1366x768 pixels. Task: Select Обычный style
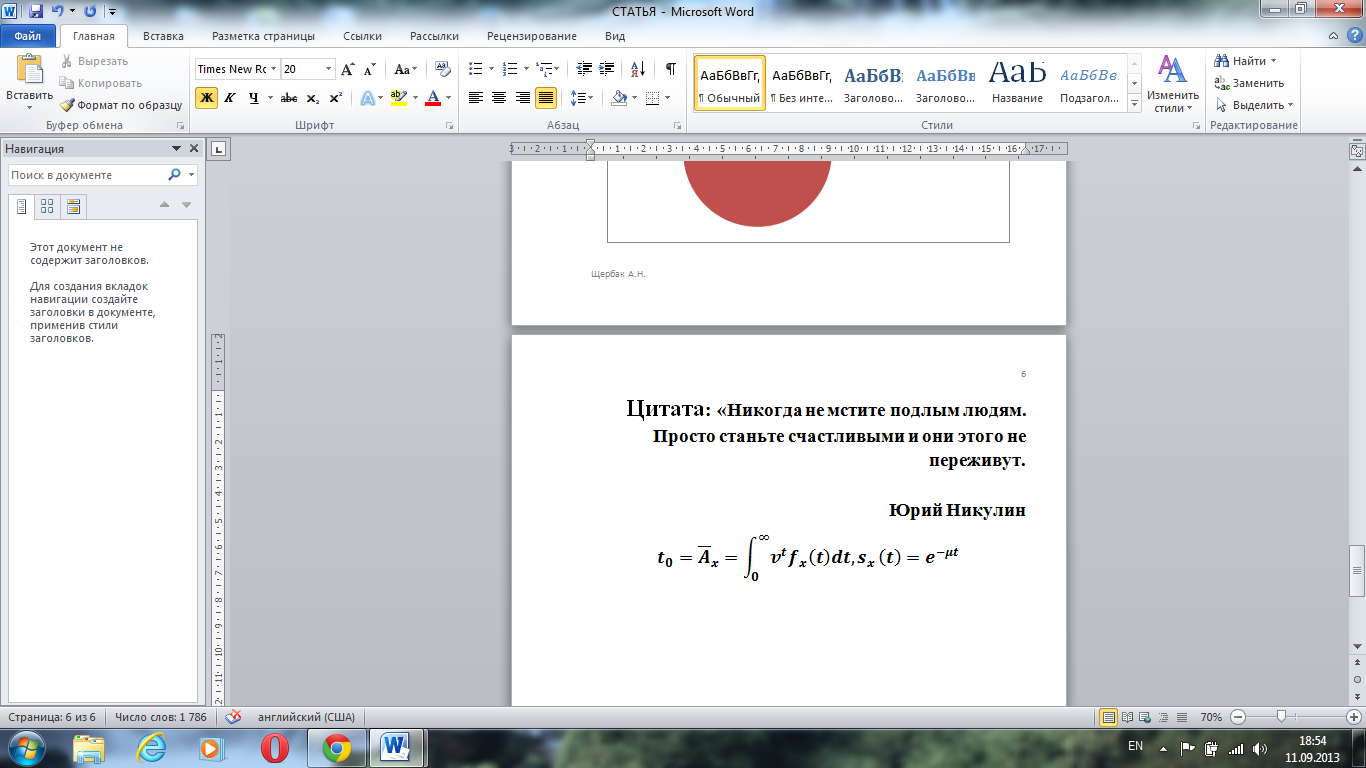(x=730, y=84)
